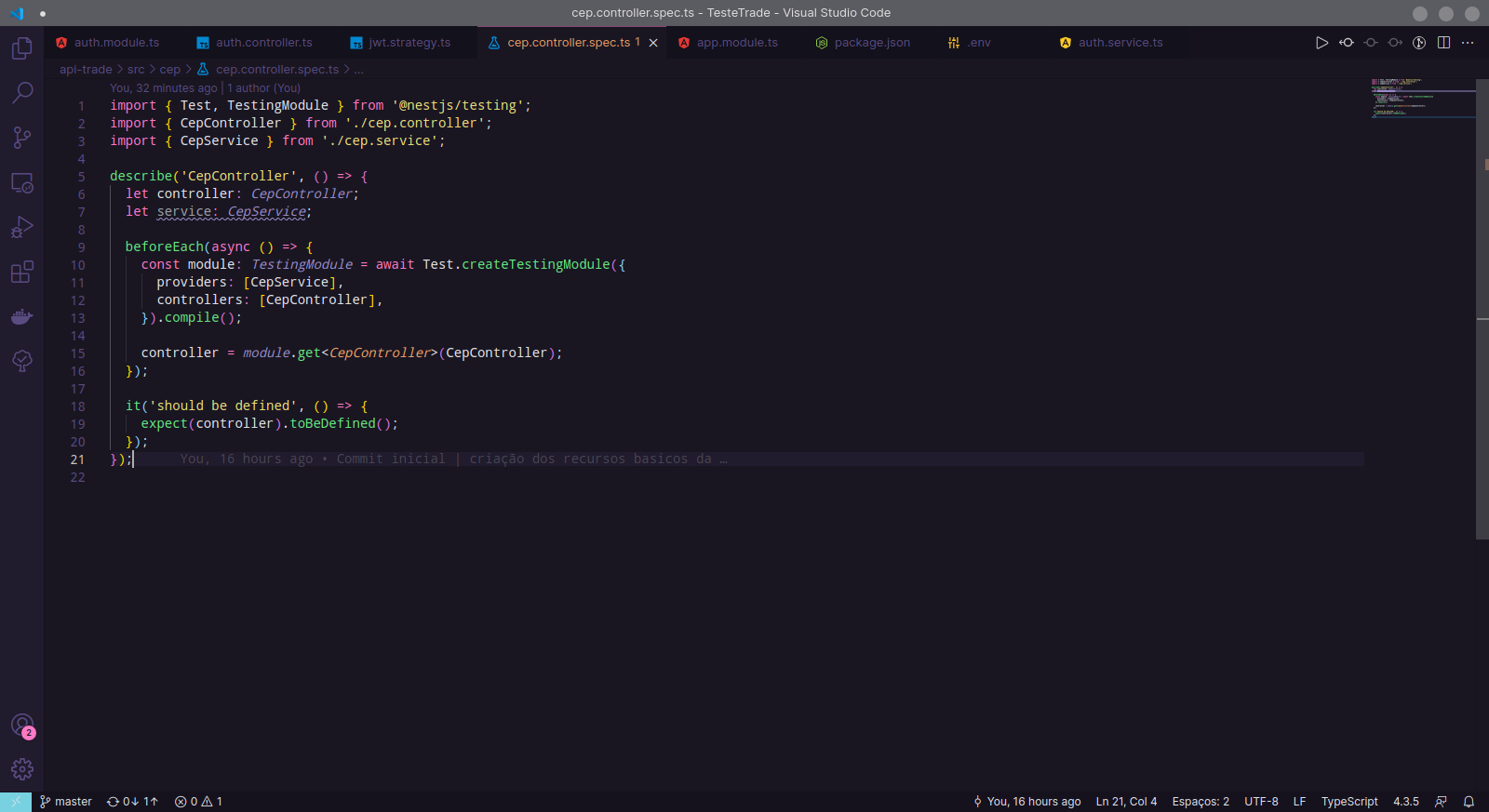Click the 'You, 32 minutes ago' code lens
Screen dimensions: 1489x812
[164, 88]
